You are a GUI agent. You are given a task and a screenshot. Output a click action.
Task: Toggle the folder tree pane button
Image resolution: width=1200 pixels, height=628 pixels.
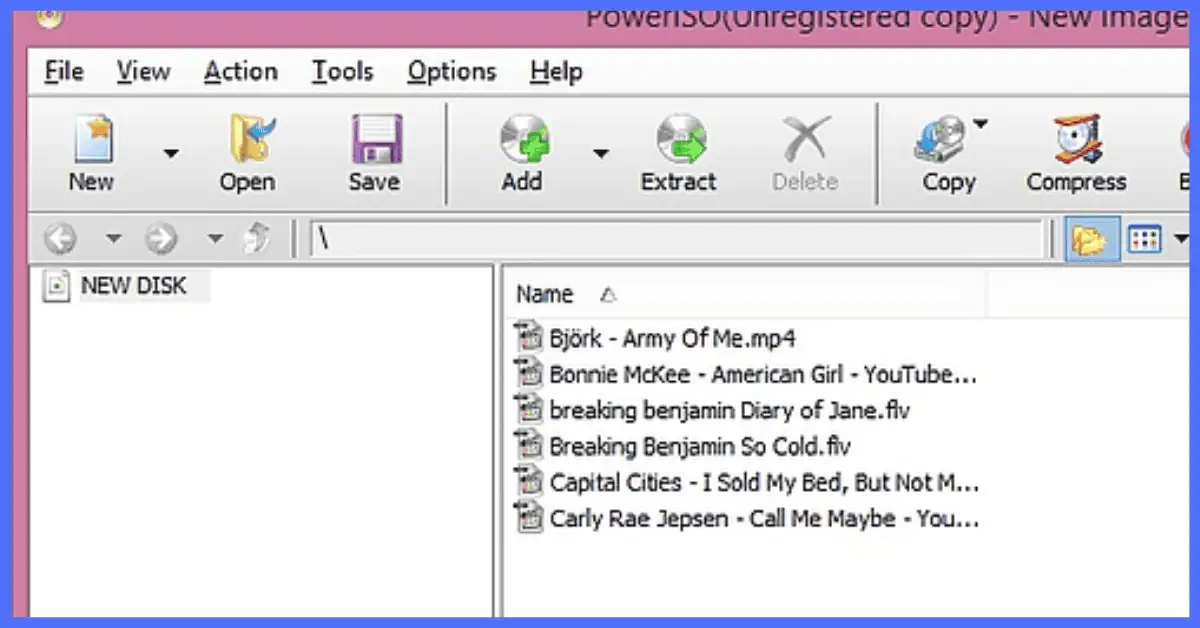[x=1092, y=240]
